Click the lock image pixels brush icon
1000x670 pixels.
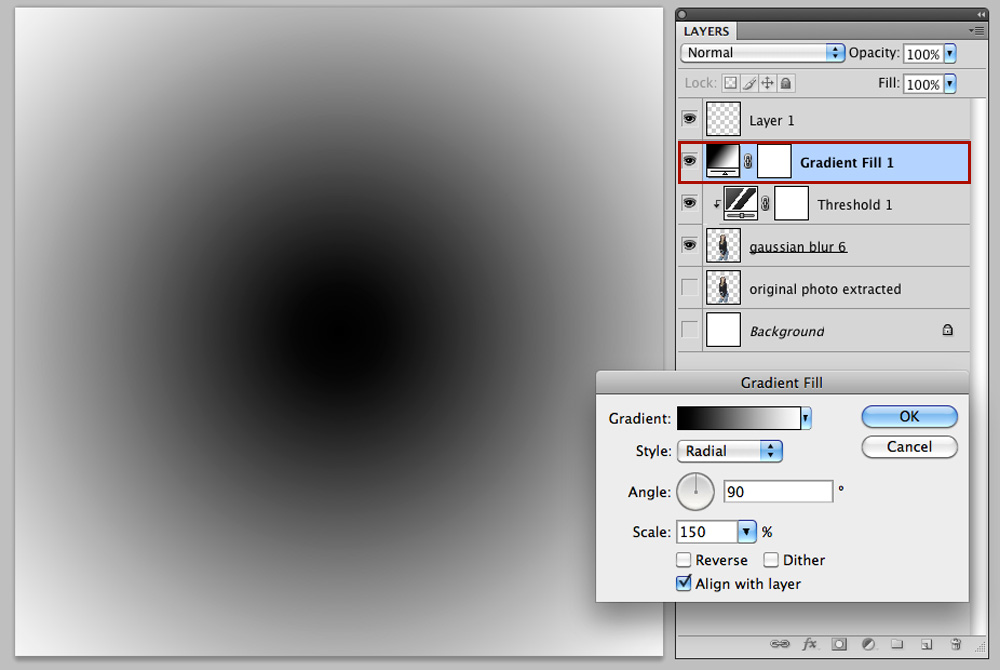pos(749,84)
